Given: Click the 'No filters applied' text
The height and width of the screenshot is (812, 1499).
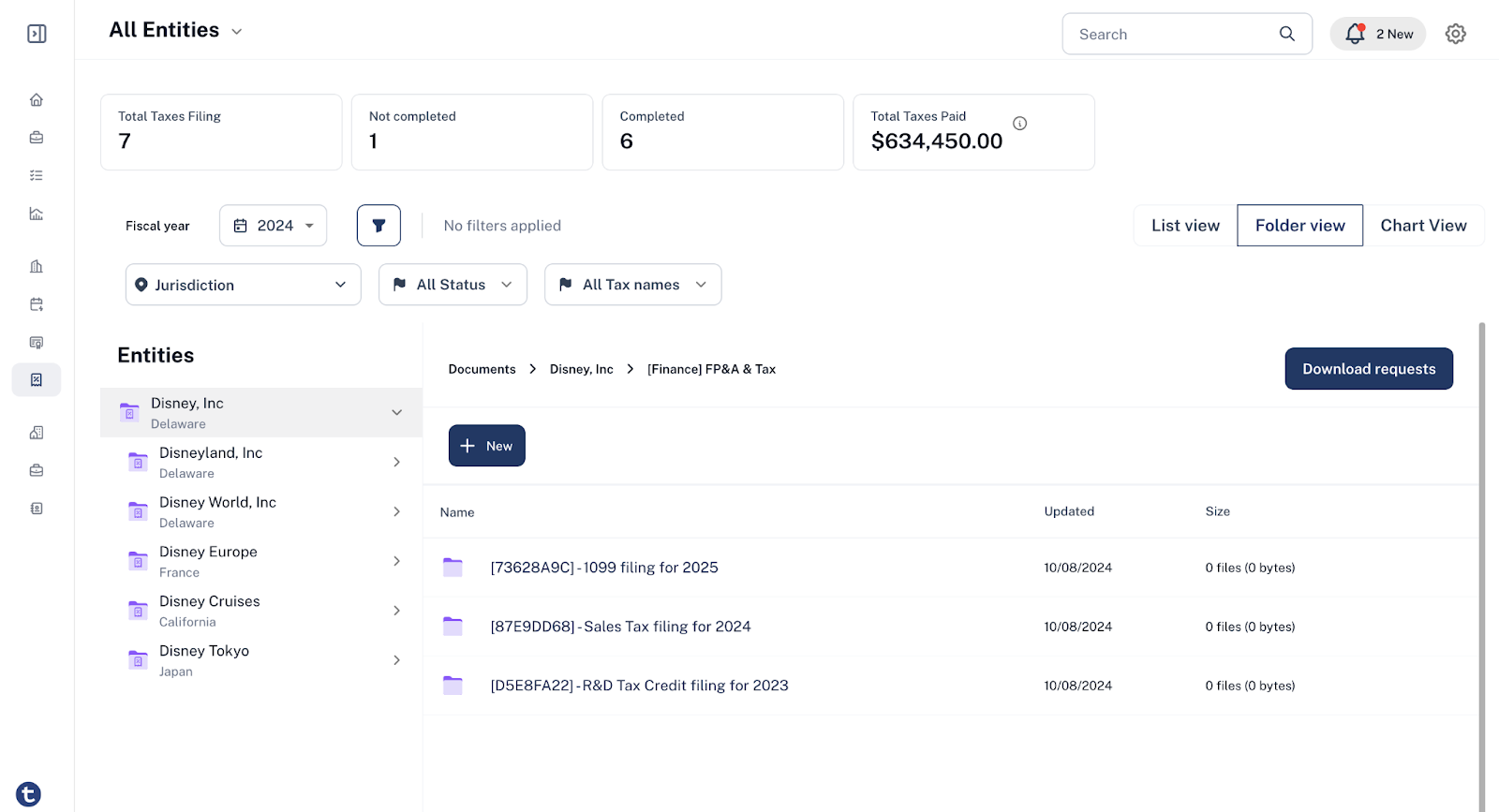Looking at the screenshot, I should (x=502, y=226).
